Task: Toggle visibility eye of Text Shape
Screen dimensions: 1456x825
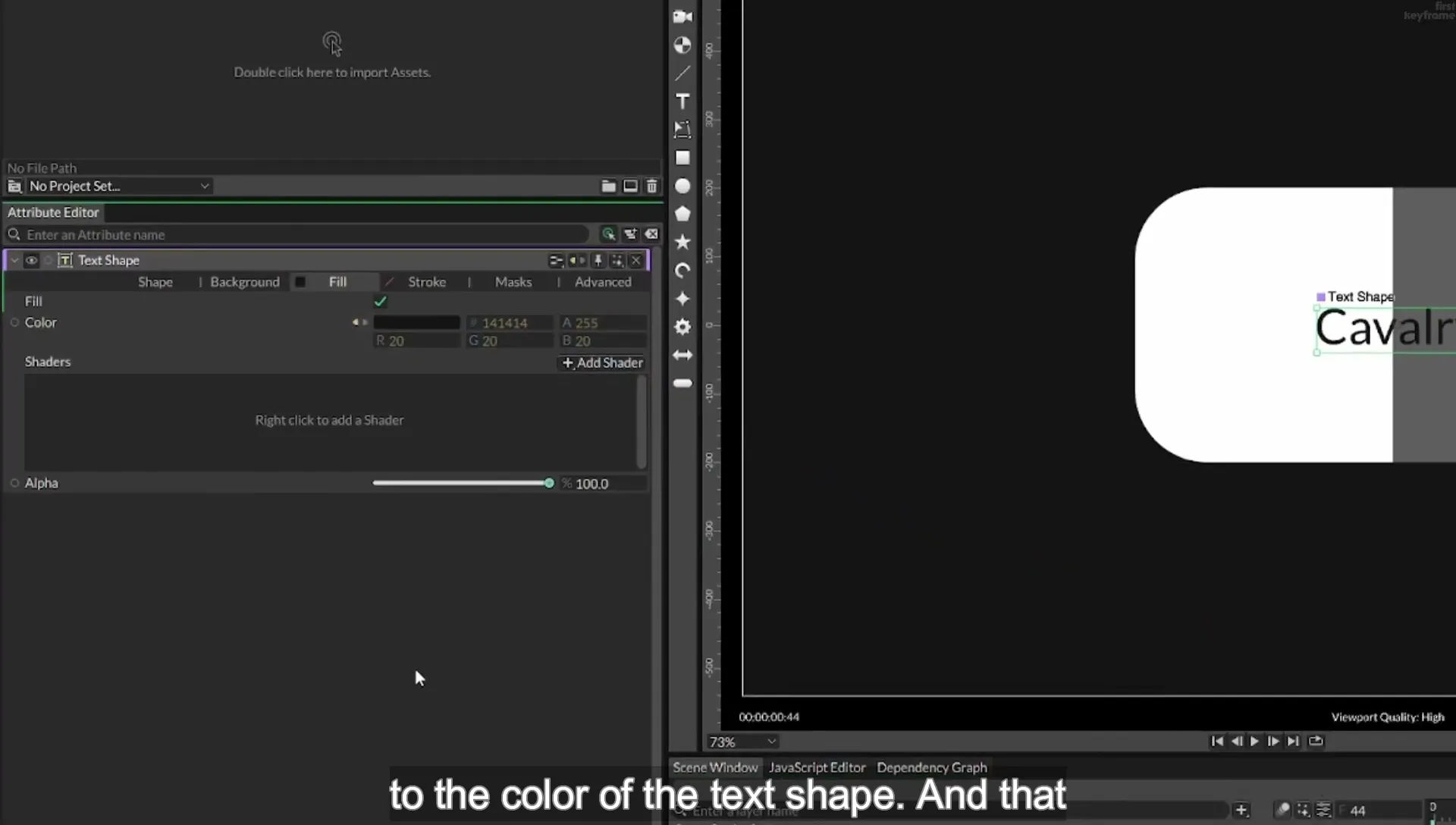Action: click(31, 260)
